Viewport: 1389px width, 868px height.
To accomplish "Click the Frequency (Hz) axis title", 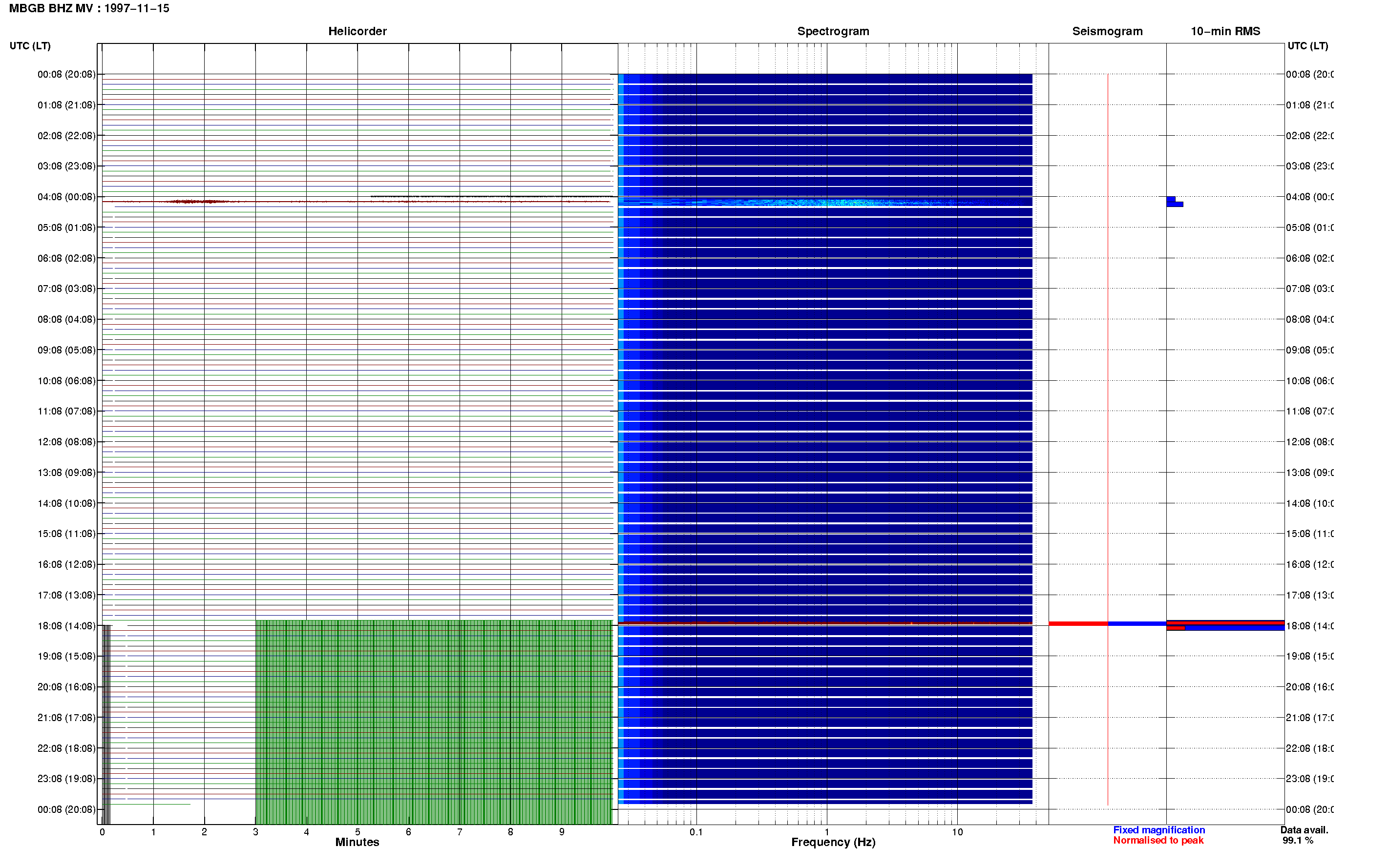I will (833, 842).
